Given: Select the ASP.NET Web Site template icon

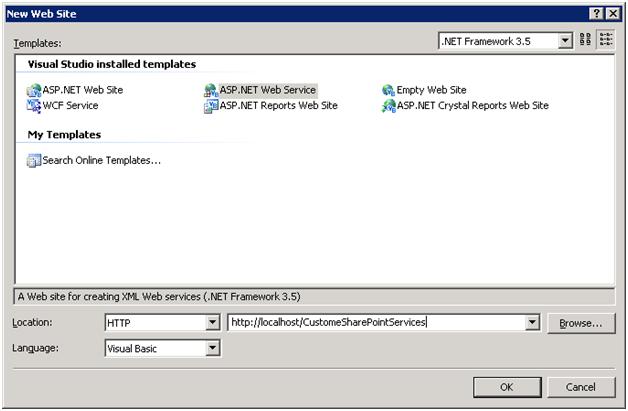Looking at the screenshot, I should tap(34, 90).
